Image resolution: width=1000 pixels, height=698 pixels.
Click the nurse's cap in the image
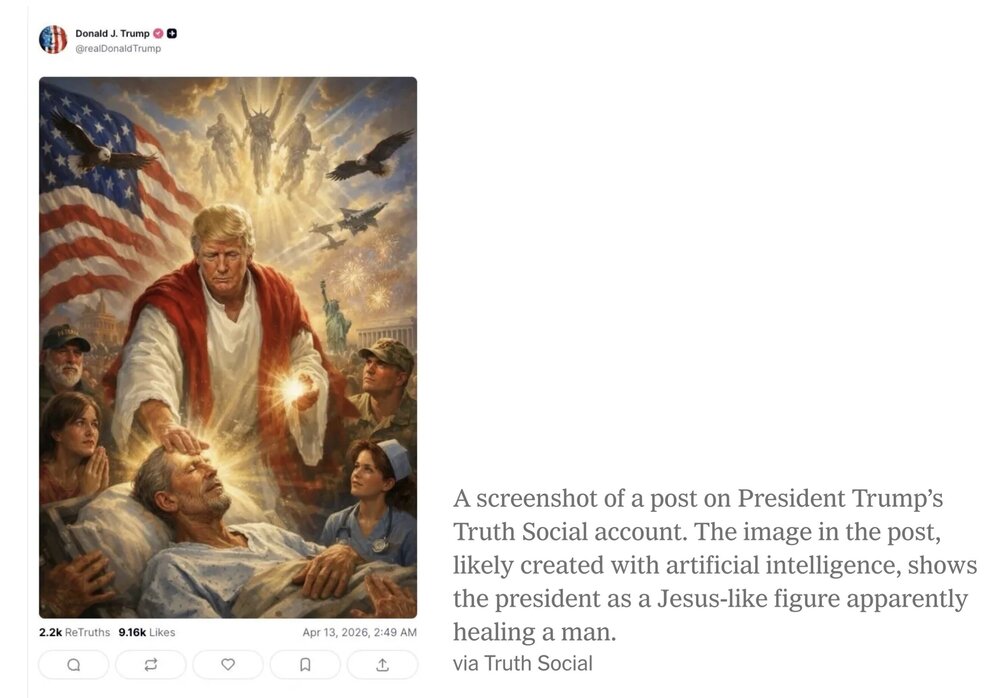395,459
